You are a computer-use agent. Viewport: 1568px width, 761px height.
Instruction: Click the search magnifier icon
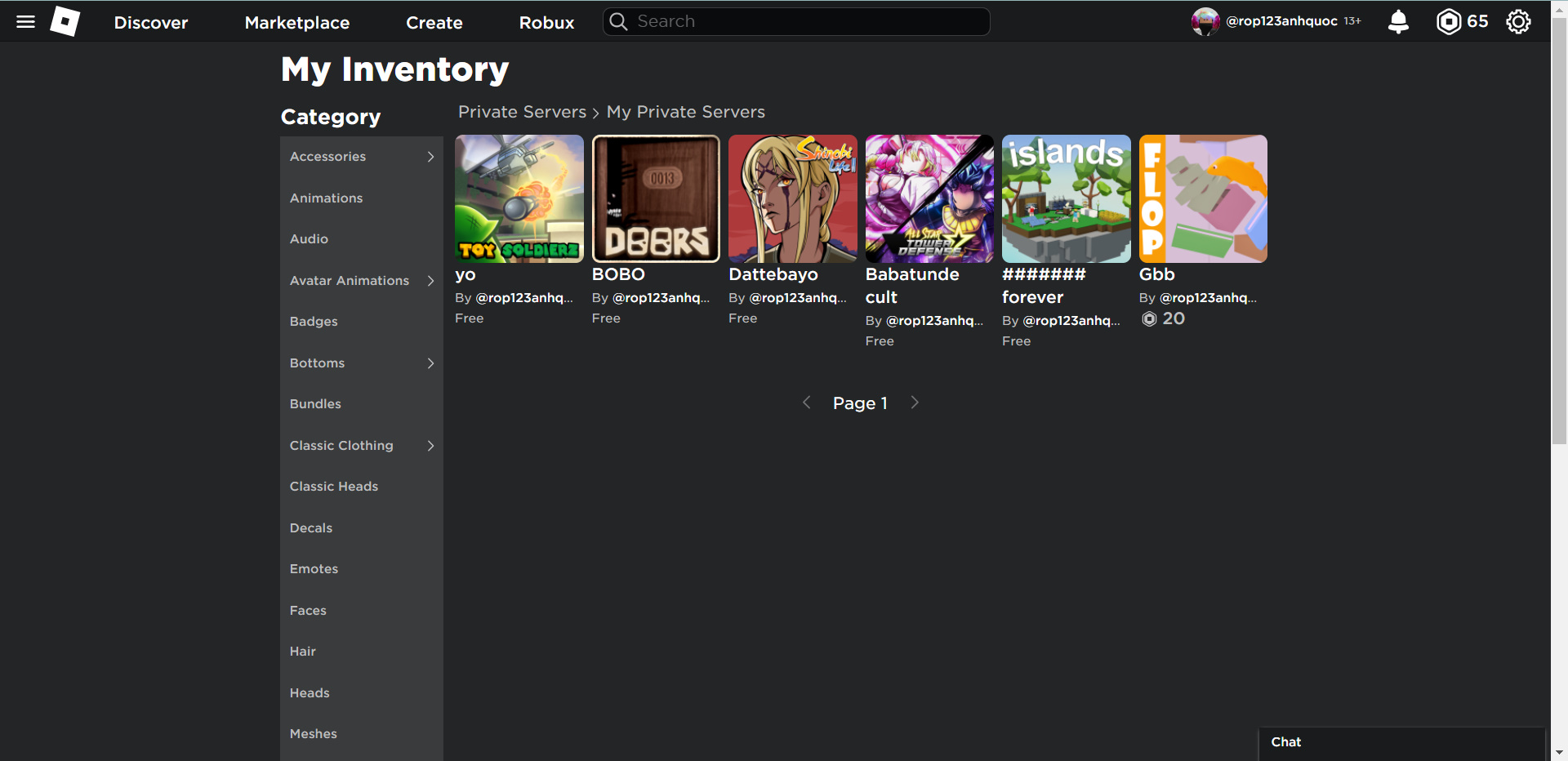click(619, 21)
